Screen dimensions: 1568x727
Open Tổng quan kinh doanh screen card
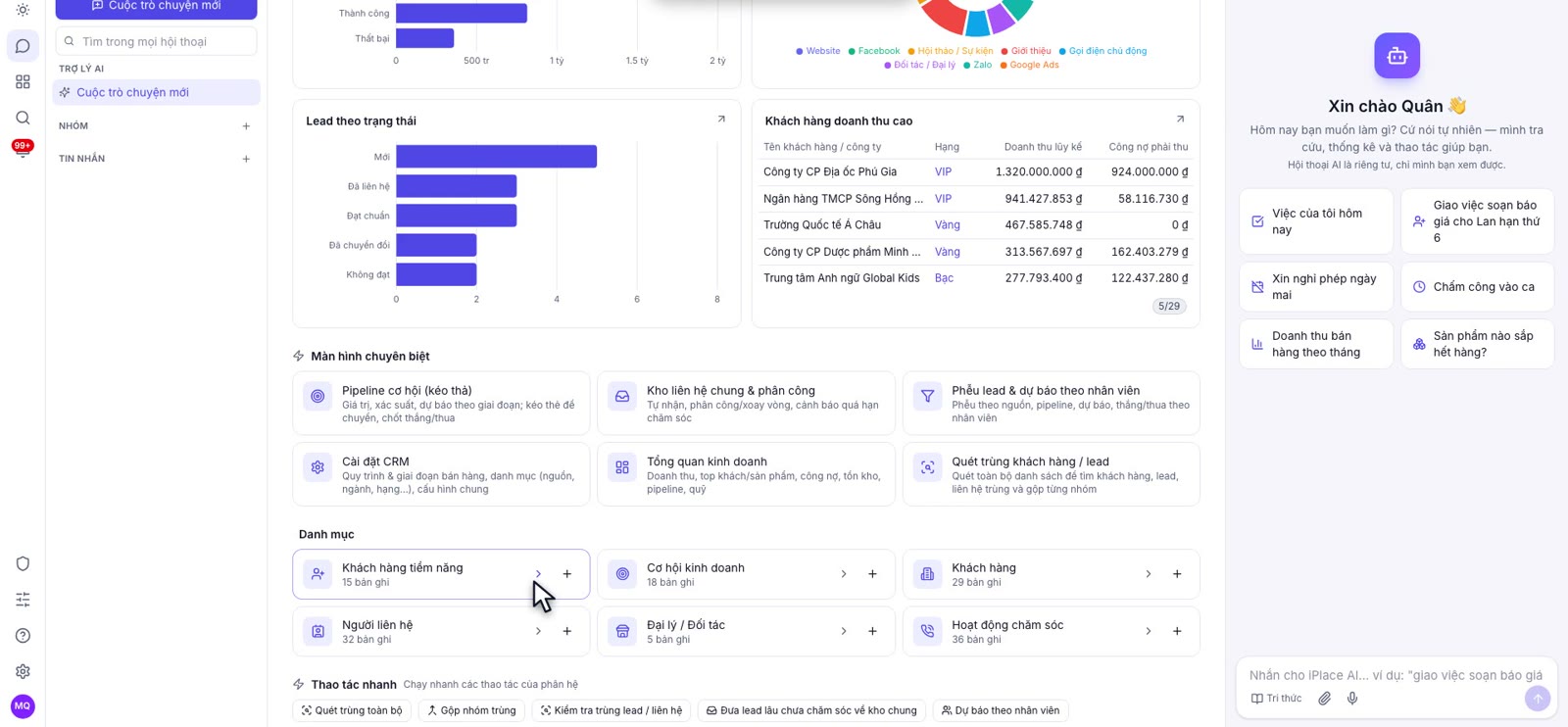[x=746, y=474]
